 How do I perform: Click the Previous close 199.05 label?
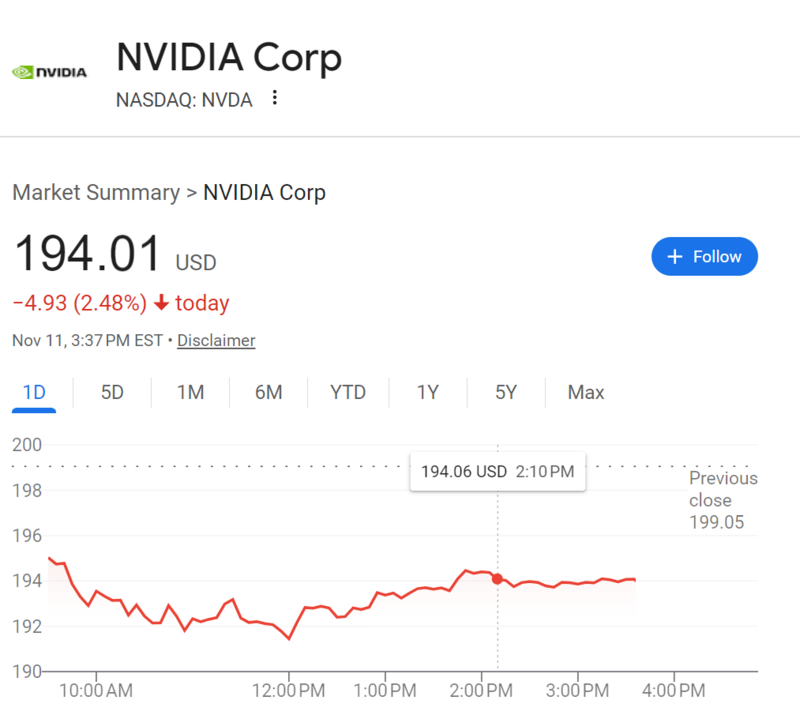pos(722,500)
